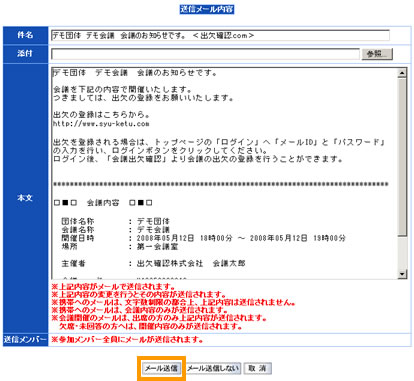Click the 本文 scrollbar up arrow

point(402,73)
